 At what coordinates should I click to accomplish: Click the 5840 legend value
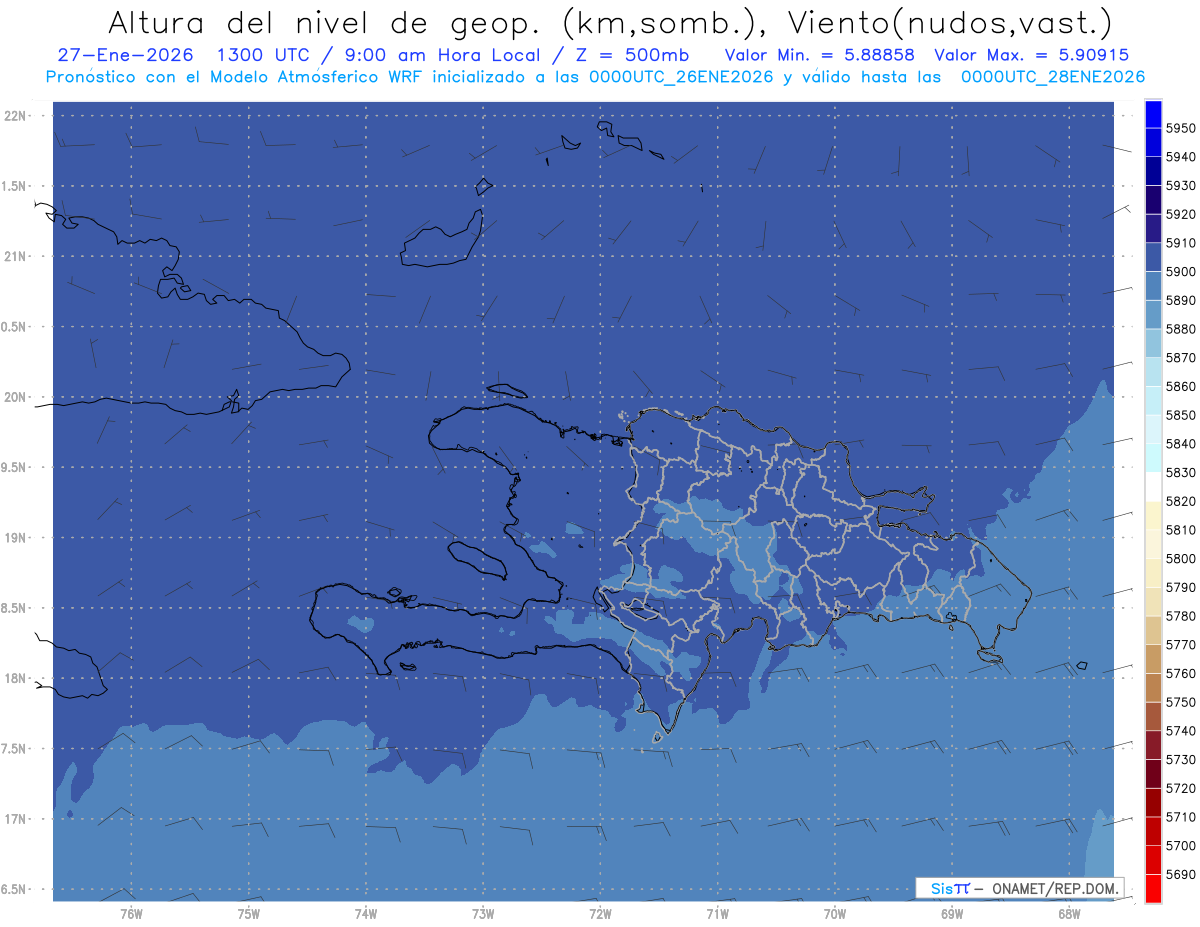1180,444
